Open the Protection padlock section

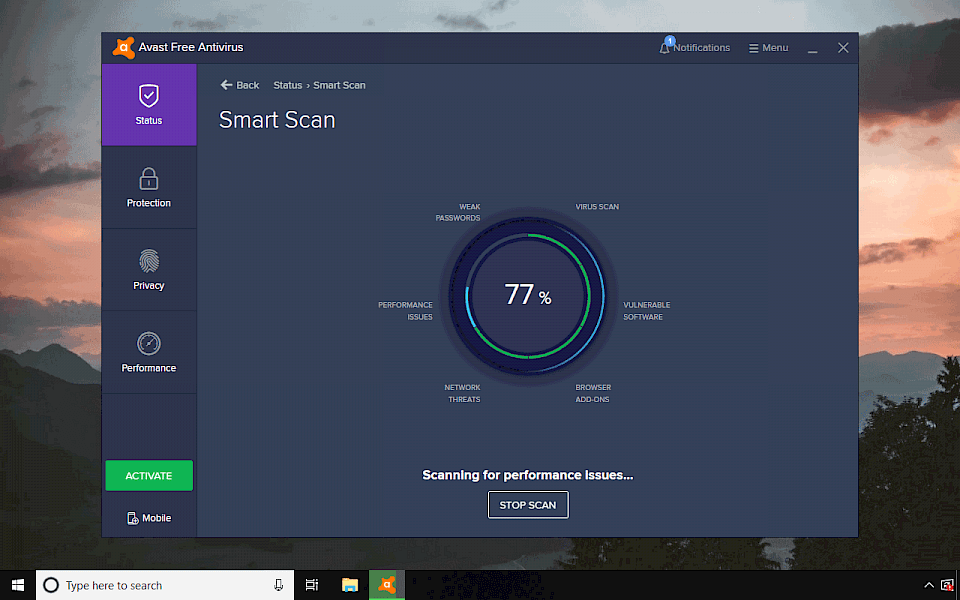click(149, 187)
